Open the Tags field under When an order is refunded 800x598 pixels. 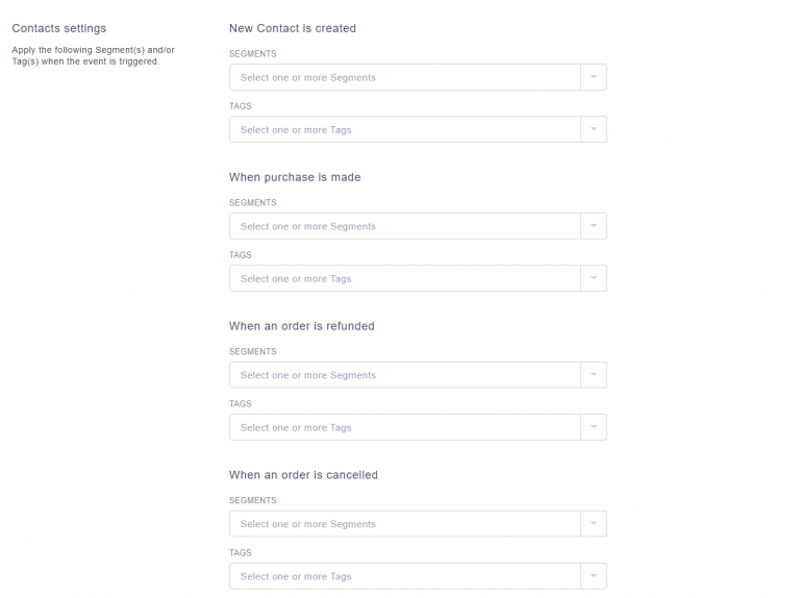418,428
